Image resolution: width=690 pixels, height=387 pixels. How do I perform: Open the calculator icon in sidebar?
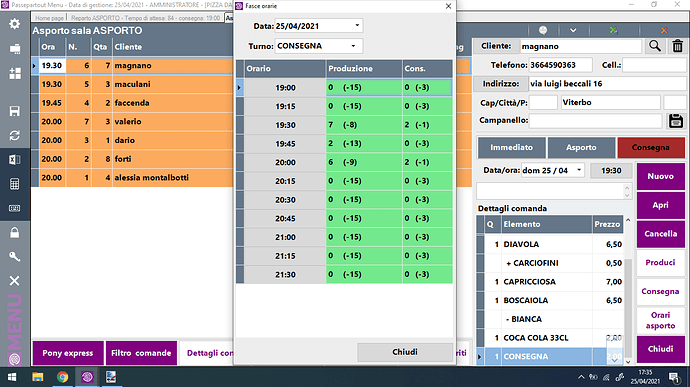tap(15, 184)
